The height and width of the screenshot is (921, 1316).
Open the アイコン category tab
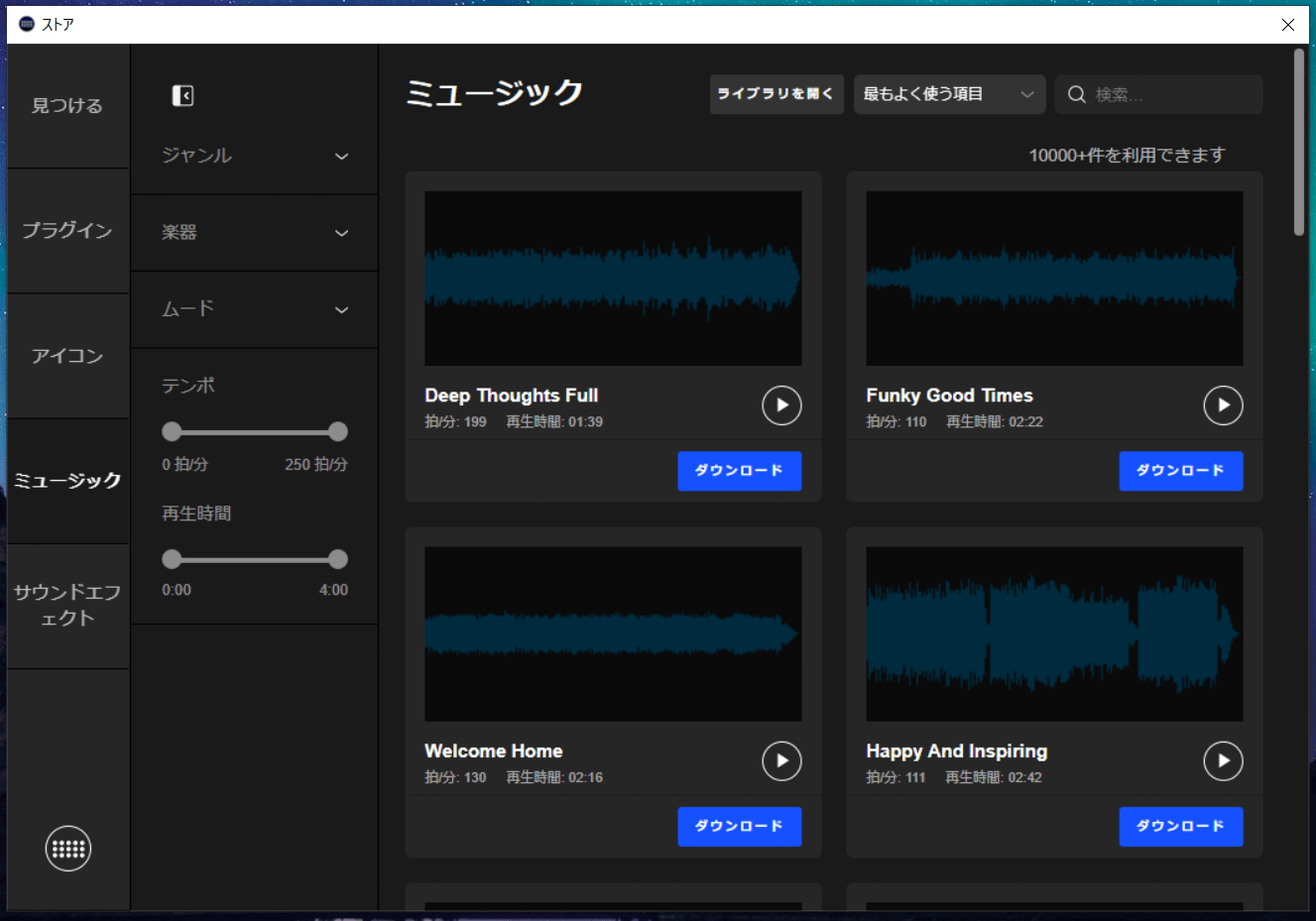click(x=67, y=356)
